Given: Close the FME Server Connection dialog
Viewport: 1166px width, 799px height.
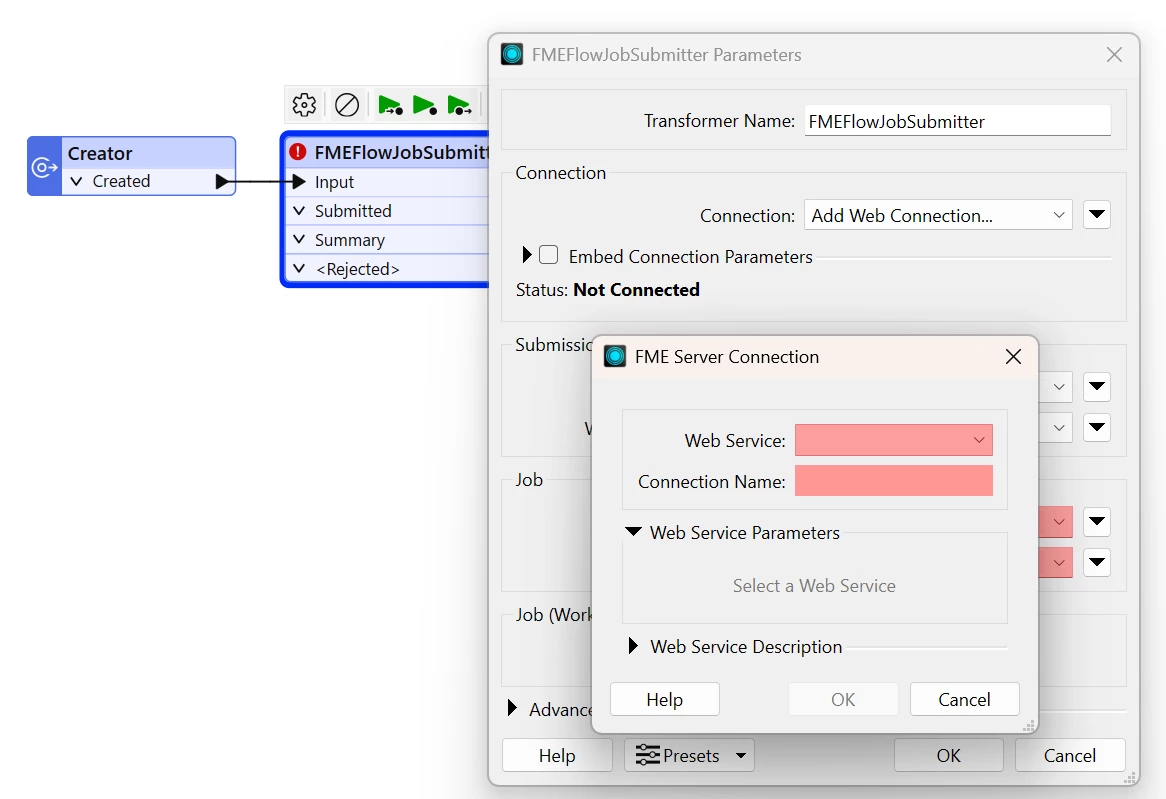Looking at the screenshot, I should click(1013, 356).
